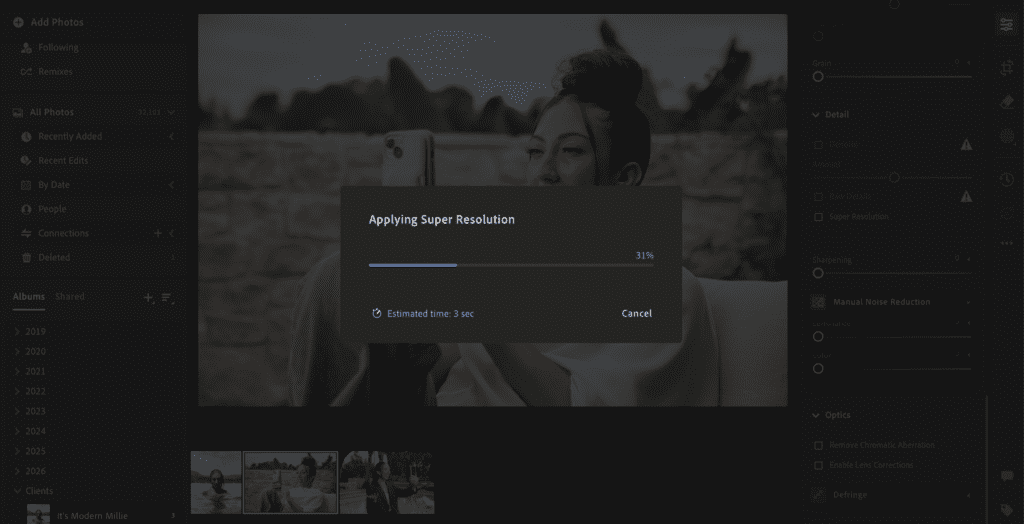Screen dimensions: 1024x524
Task: Open the keywords tag icon
Action: [x=1007, y=510]
